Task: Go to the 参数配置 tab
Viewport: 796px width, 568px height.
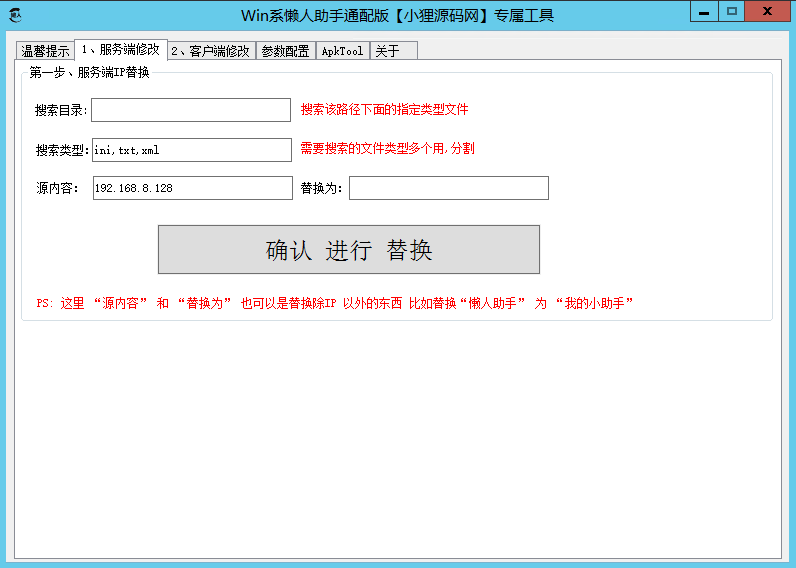Action: point(285,51)
